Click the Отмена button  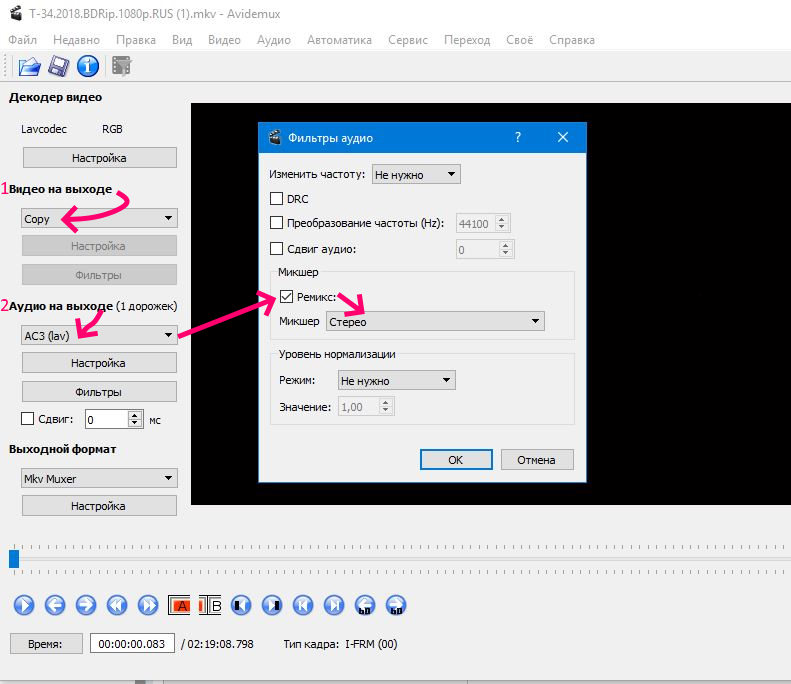(537, 460)
